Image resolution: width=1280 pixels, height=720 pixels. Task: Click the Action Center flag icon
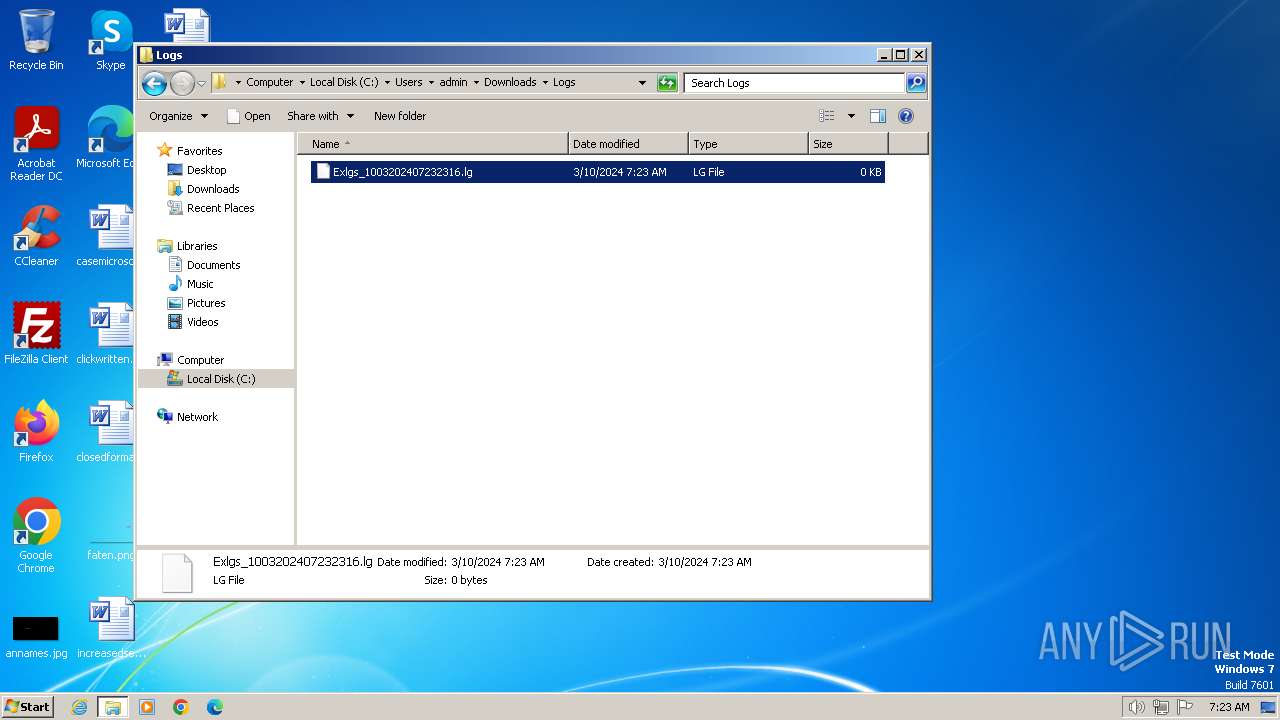click(1185, 707)
